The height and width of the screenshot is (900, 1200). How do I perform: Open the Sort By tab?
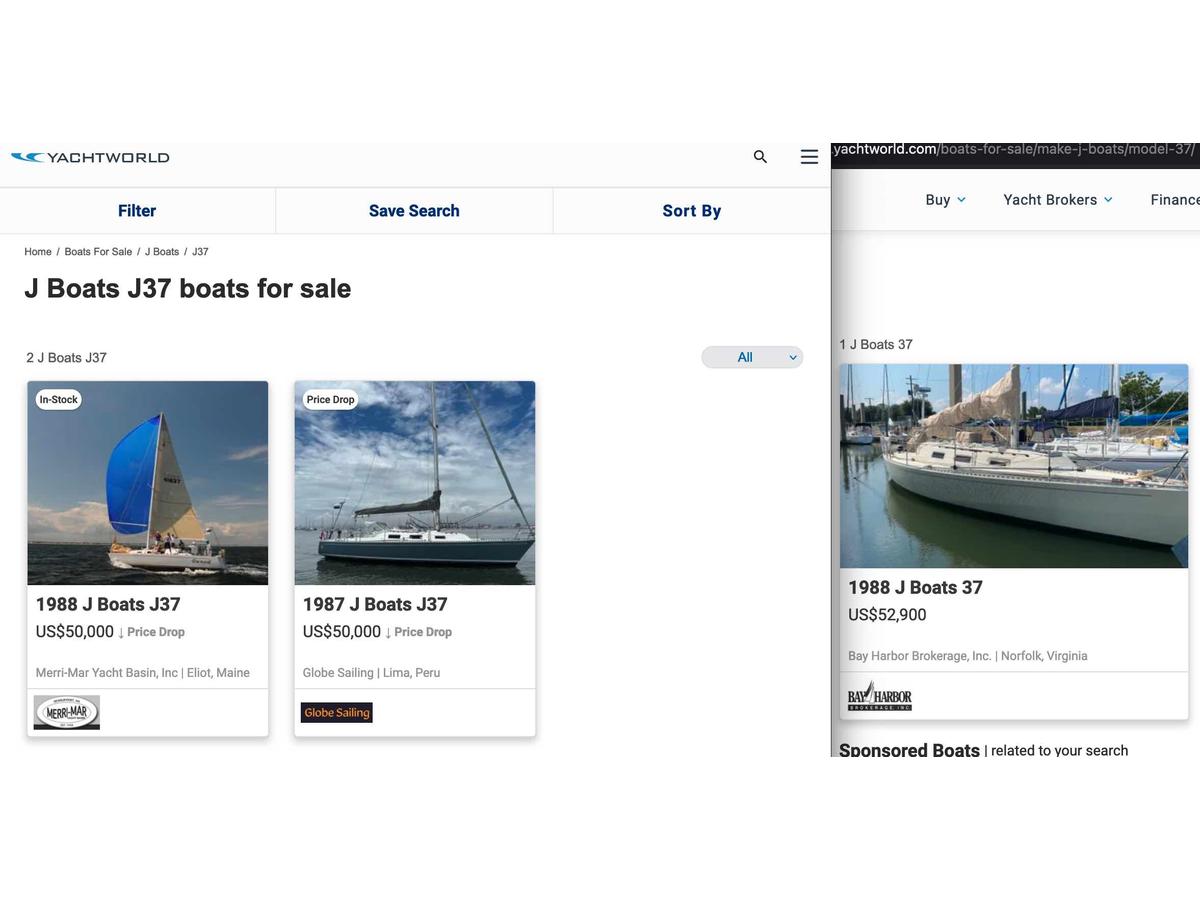pos(691,211)
